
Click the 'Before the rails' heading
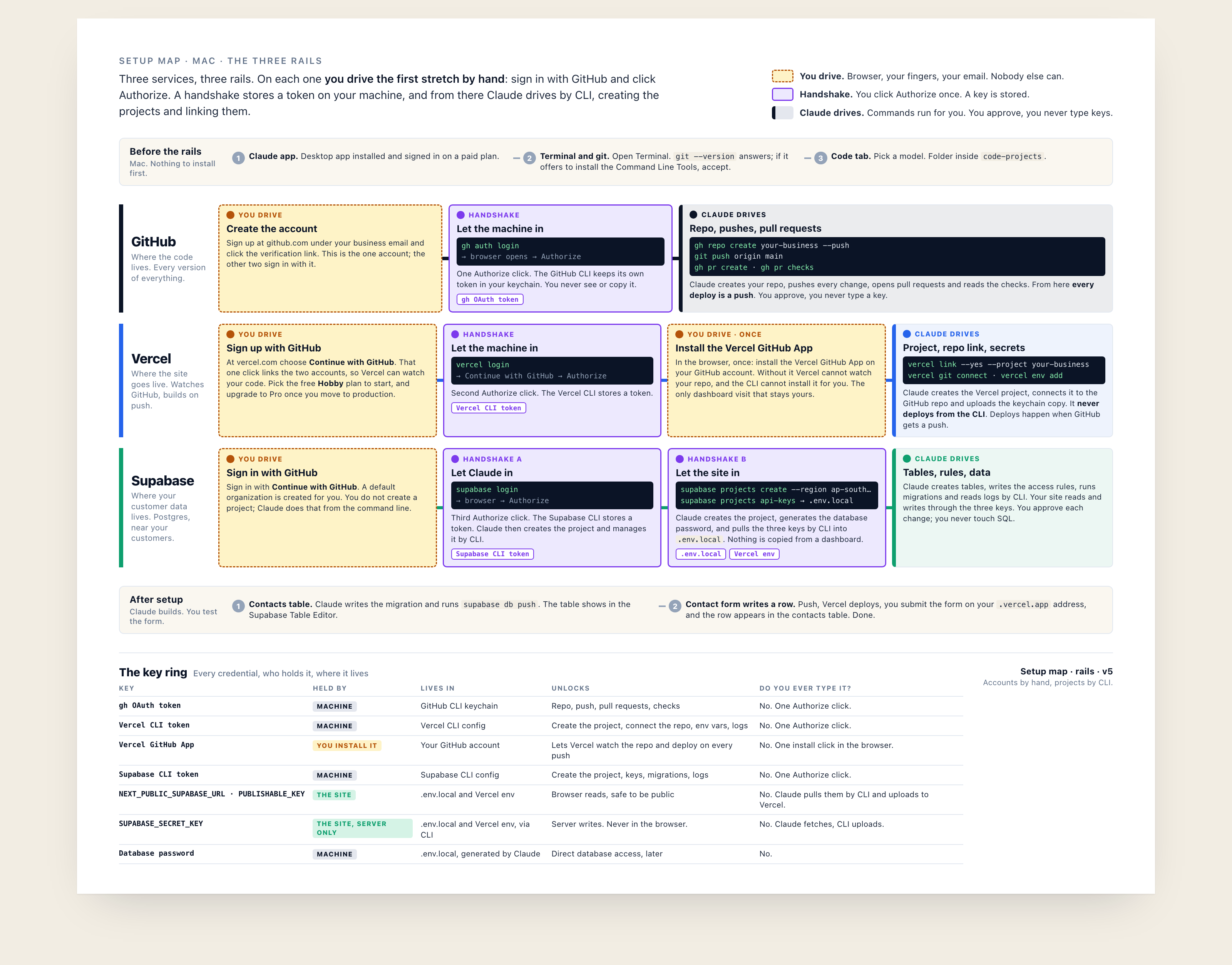[166, 151]
